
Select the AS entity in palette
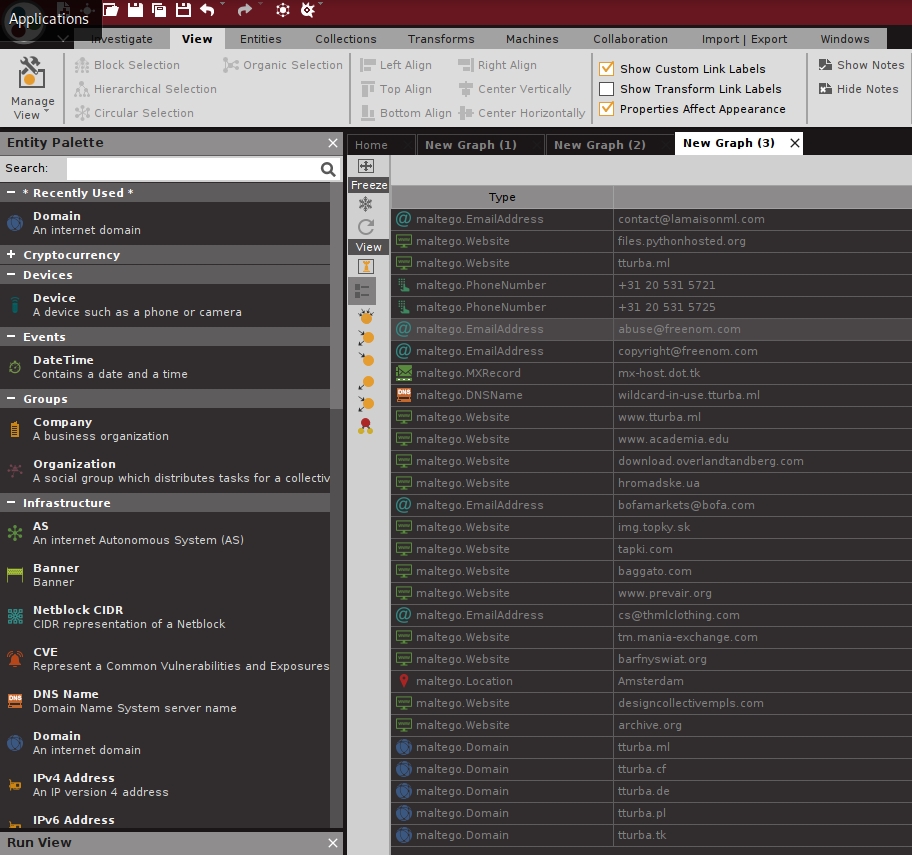165,533
